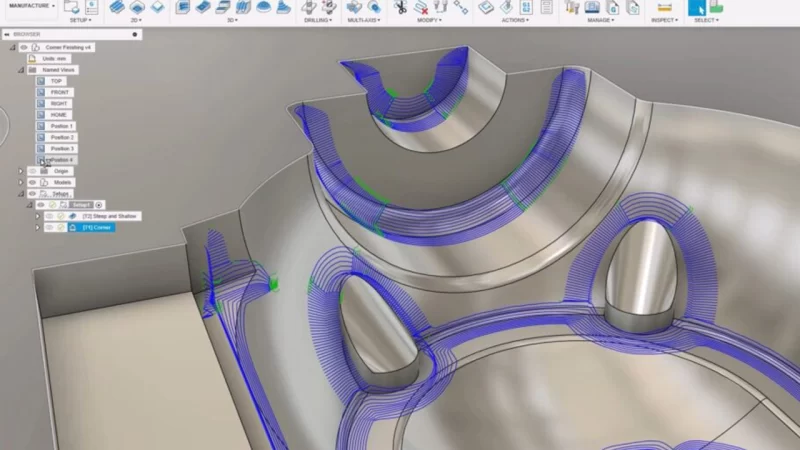
Task: Open the DRILLING dropdown menu
Action: click(x=318, y=20)
